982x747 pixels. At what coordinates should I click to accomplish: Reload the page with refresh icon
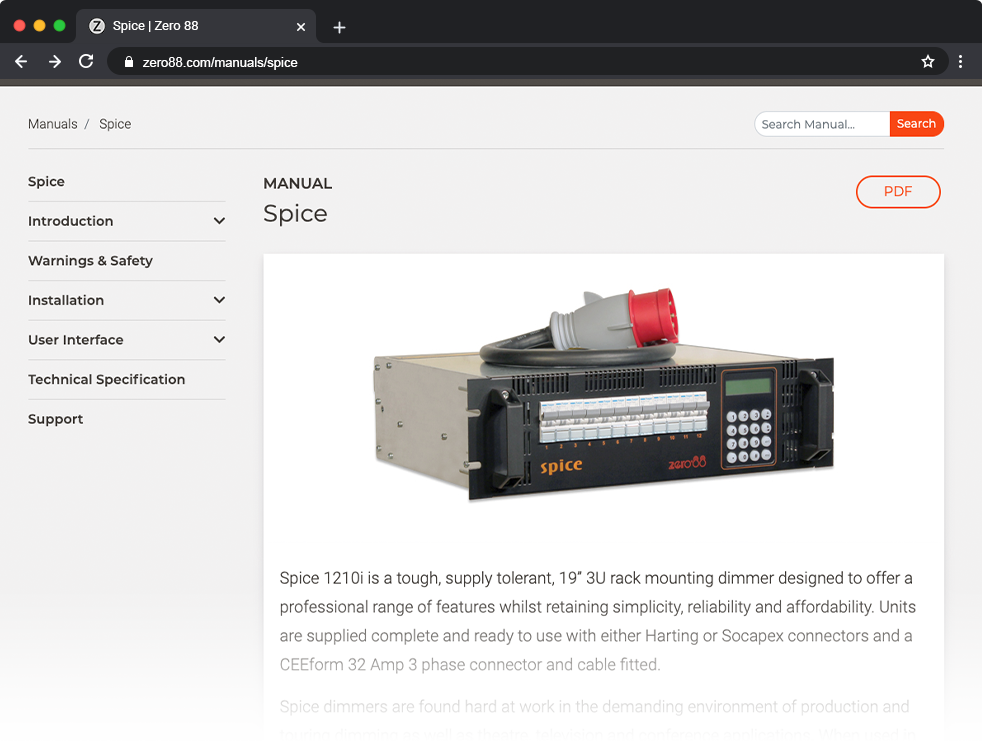pos(86,62)
